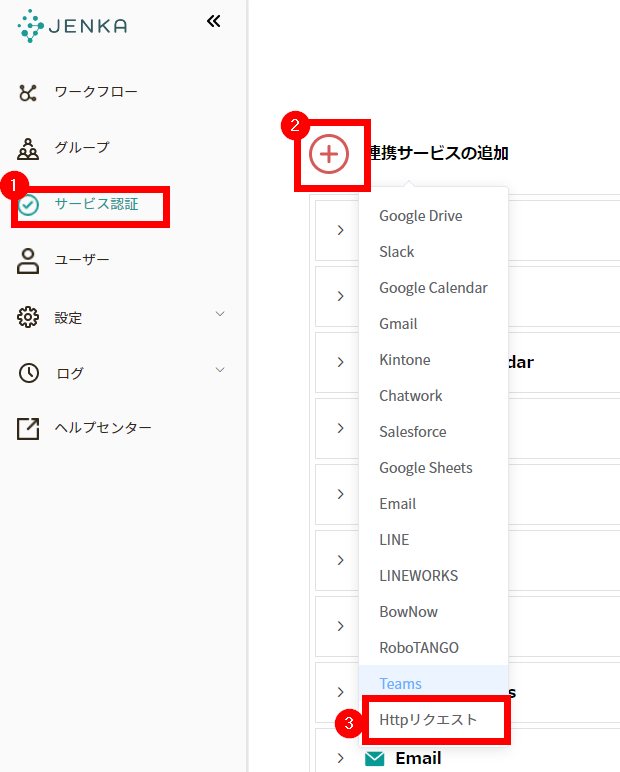Select サービス認証 in sidebar
This screenshot has height=772, width=620.
97,204
